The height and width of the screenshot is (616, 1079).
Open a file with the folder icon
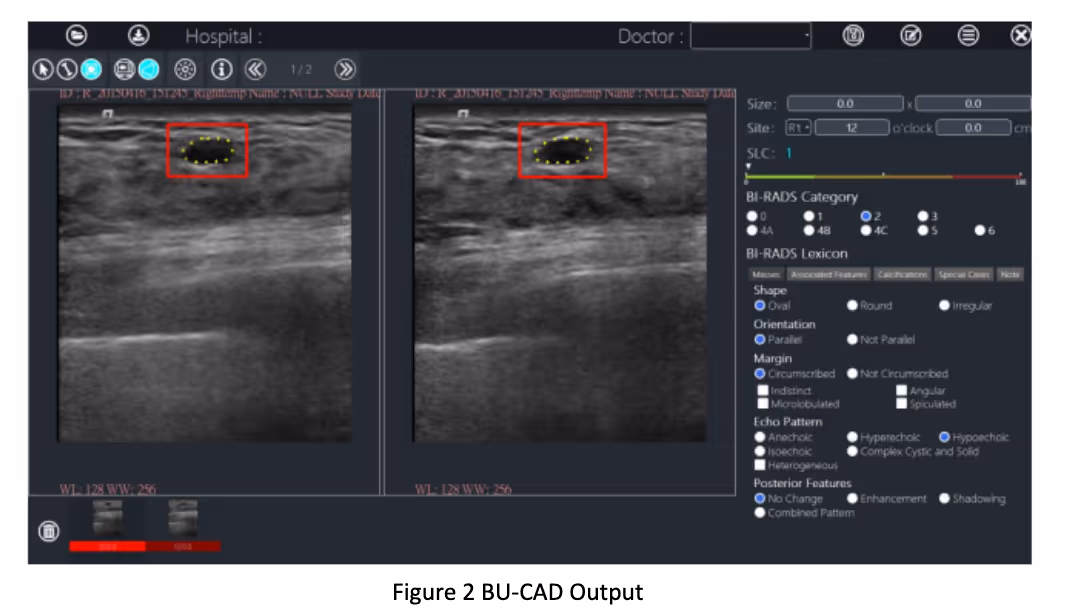(x=76, y=35)
